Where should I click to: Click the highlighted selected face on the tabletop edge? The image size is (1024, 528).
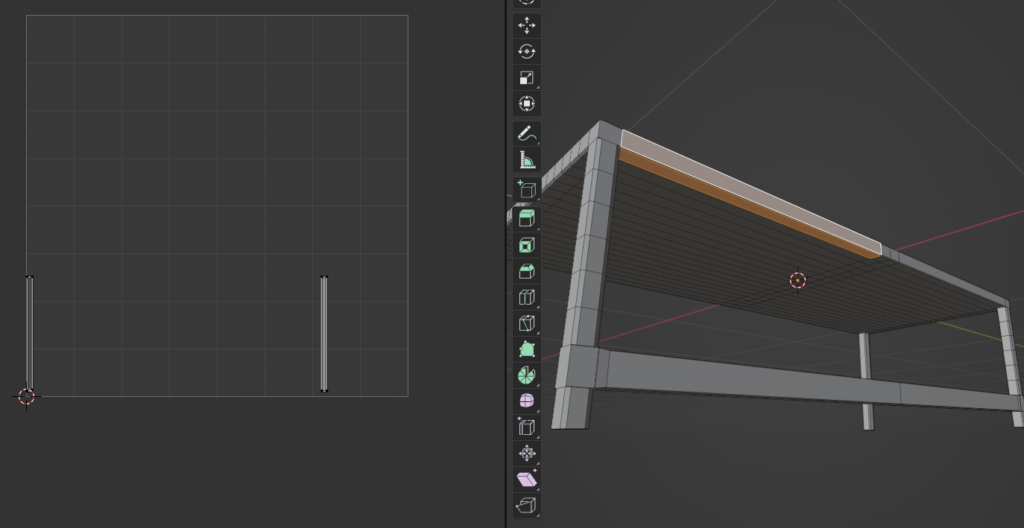(751, 191)
